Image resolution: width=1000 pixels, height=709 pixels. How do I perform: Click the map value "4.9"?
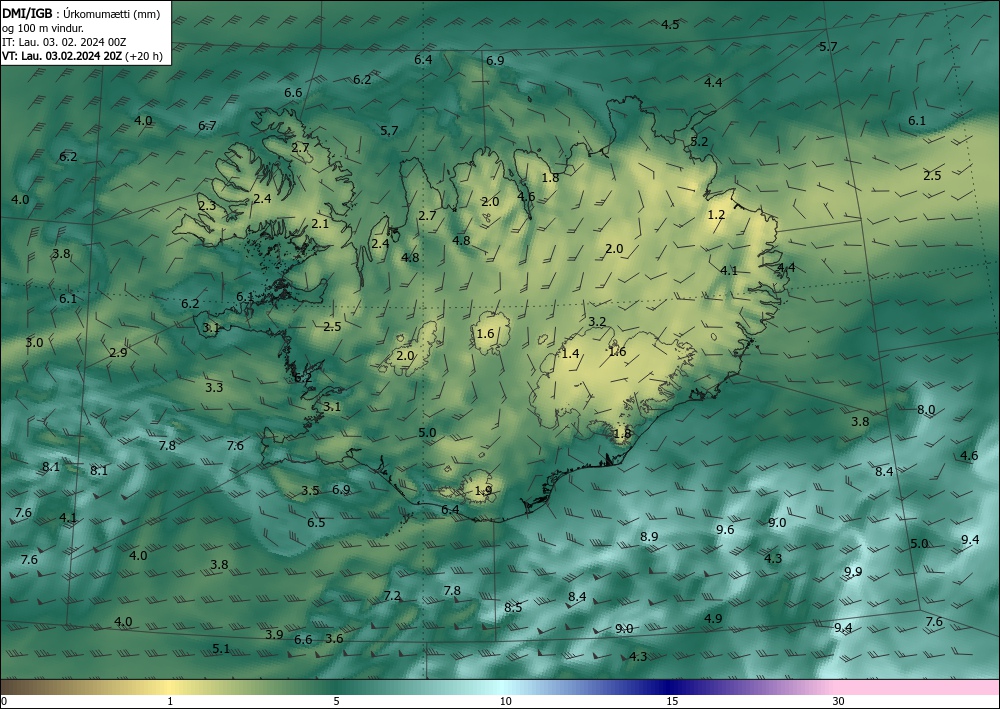pyautogui.click(x=713, y=618)
